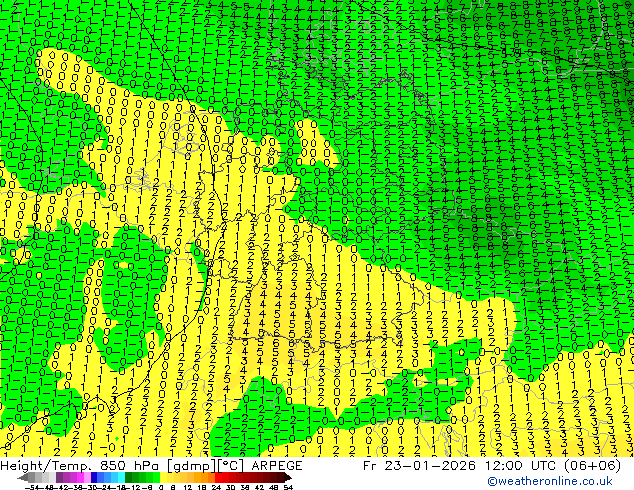Image resolution: width=634 pixels, height=490 pixels.
Task: Open the weatheronline.co.uk copyright link
Action: tap(550, 481)
